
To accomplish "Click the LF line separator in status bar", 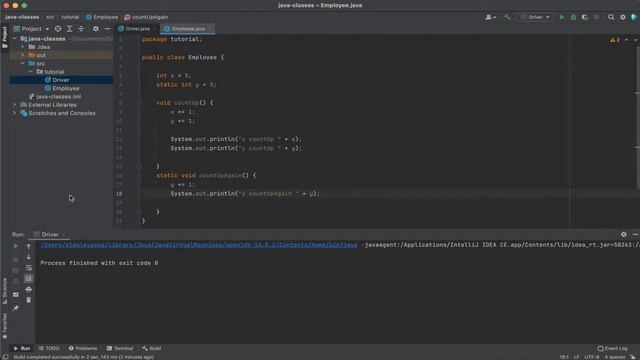I will [576, 357].
